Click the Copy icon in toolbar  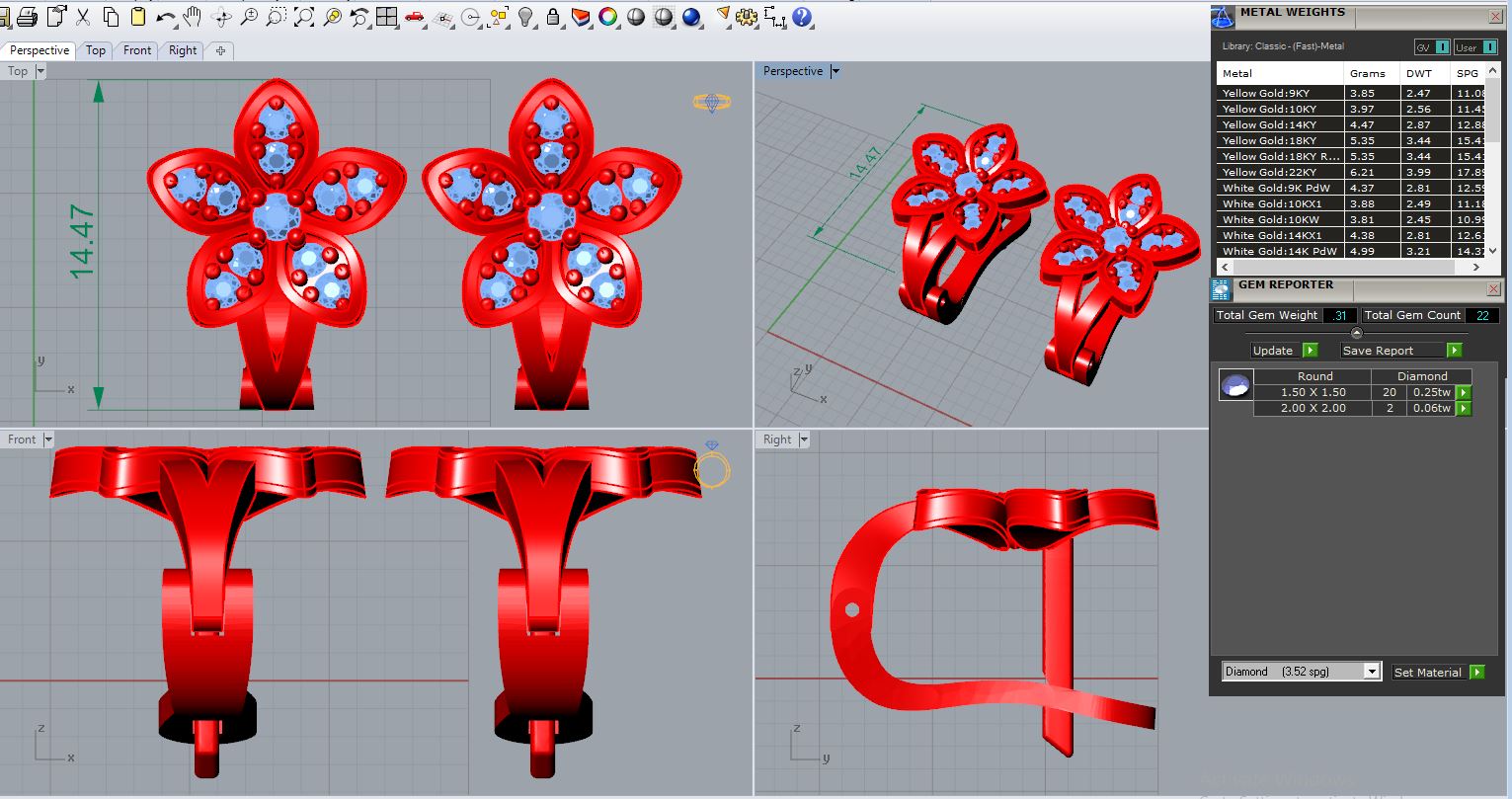(111, 16)
